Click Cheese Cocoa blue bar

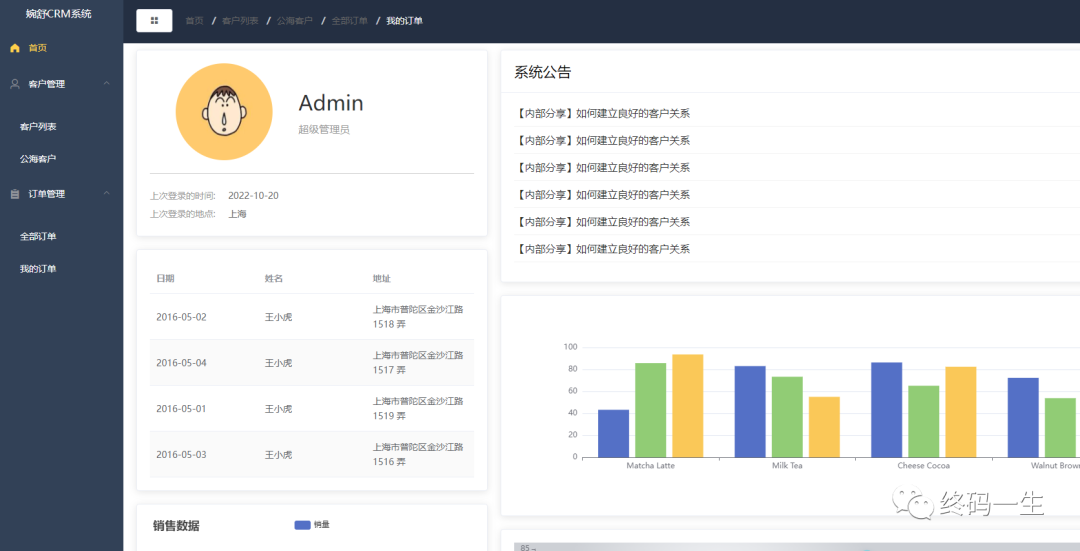886,410
